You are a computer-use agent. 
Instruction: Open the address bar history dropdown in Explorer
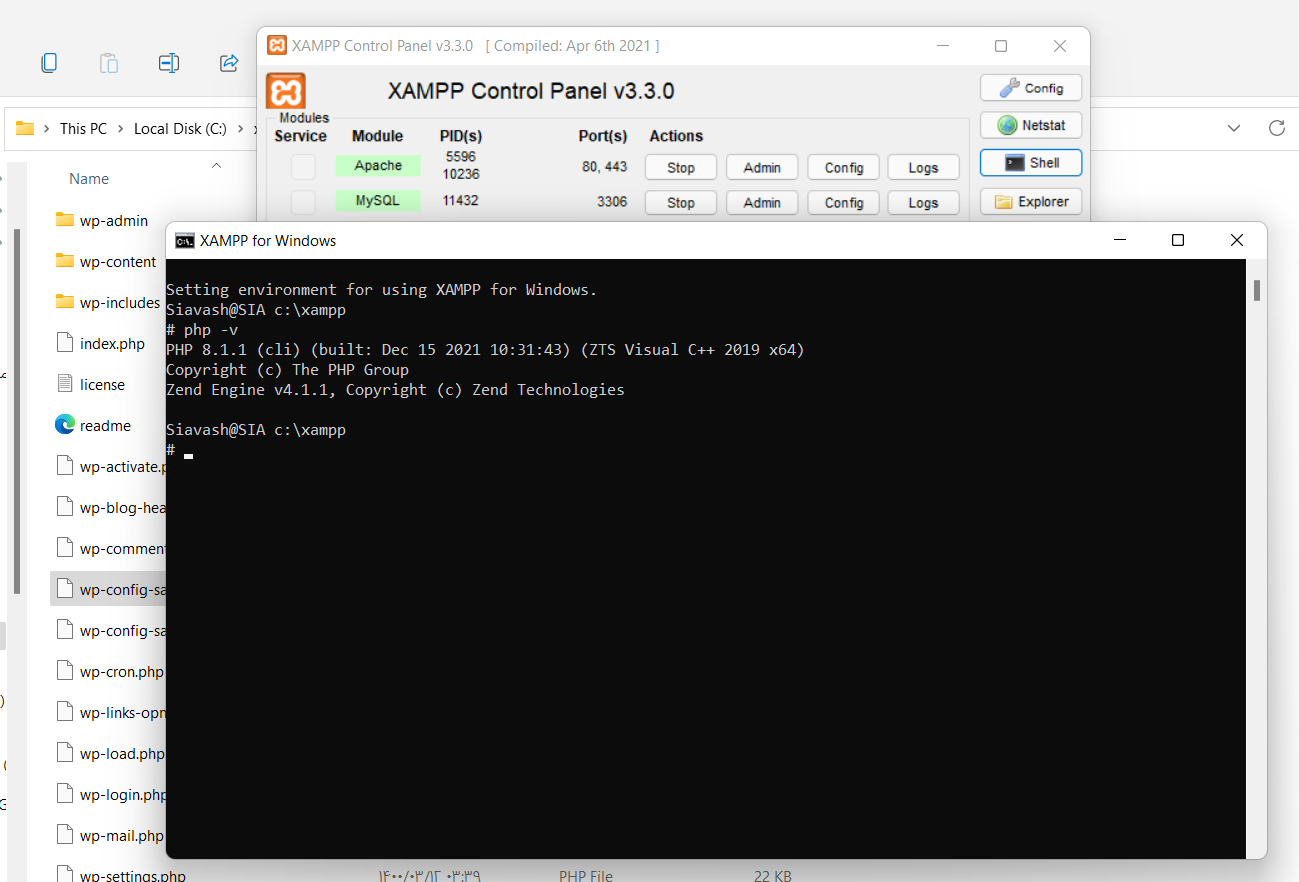1234,128
